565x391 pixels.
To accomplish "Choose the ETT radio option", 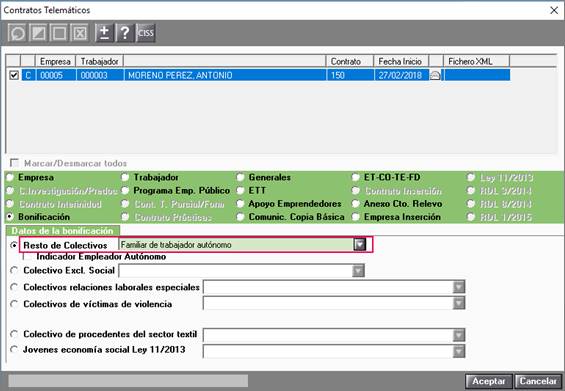I will 240,191.
